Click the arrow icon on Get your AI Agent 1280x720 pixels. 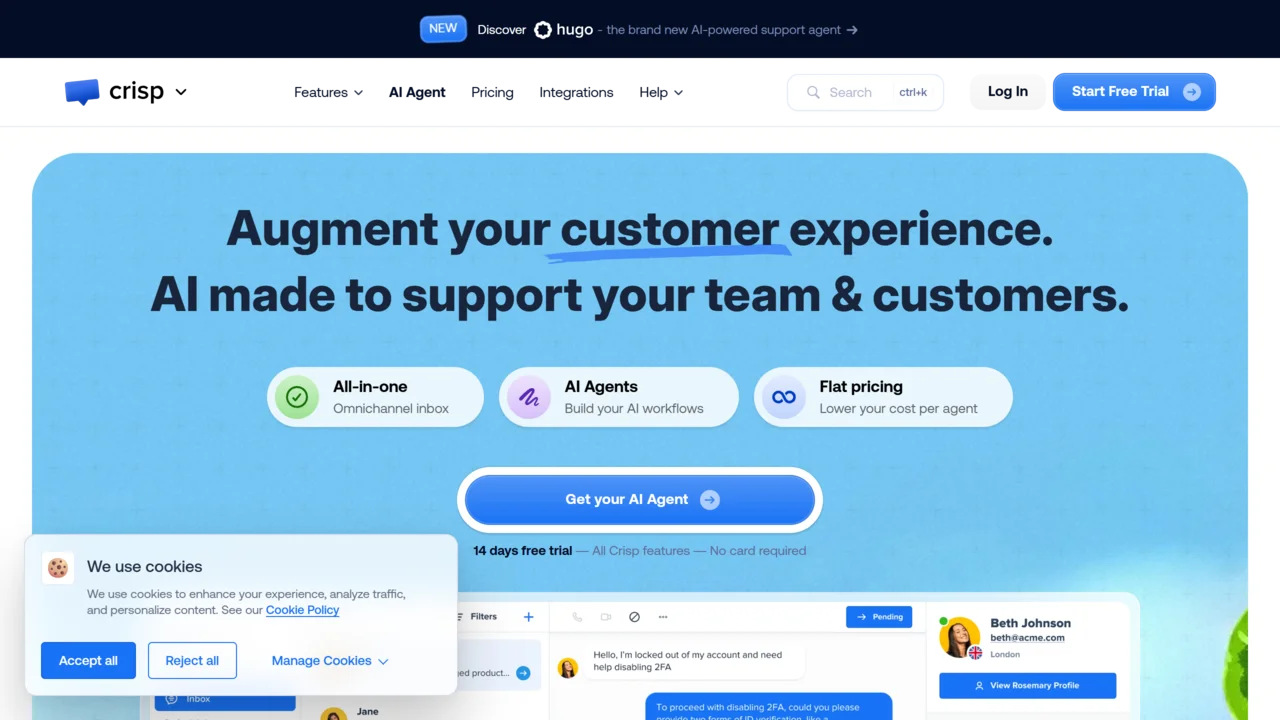710,500
